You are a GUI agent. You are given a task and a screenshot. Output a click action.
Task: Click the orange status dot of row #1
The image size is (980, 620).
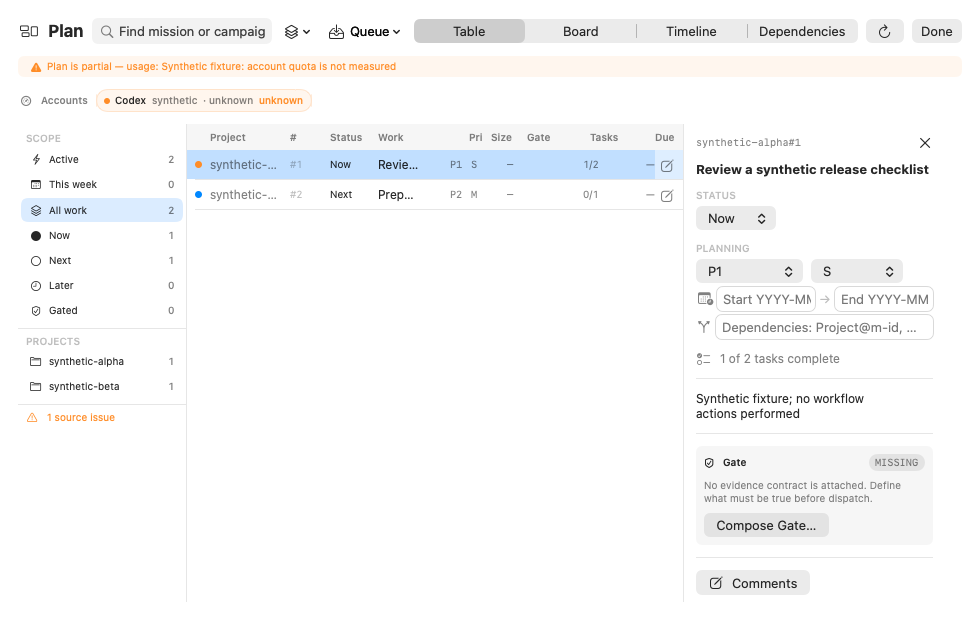199,165
